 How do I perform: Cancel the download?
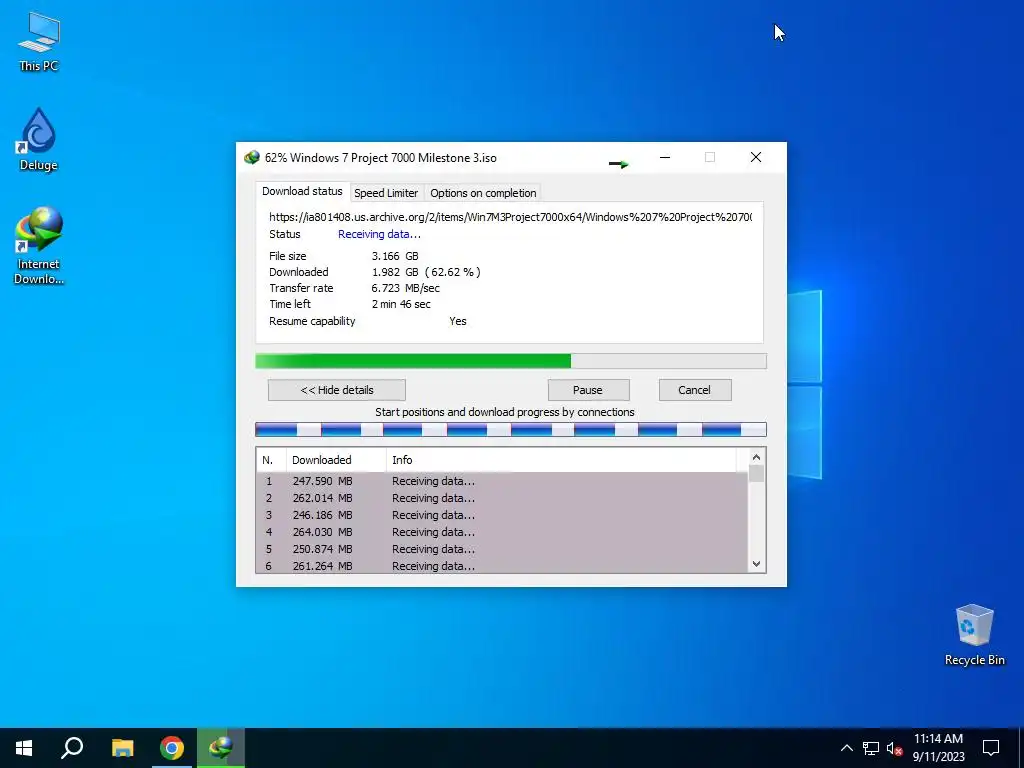(x=695, y=390)
